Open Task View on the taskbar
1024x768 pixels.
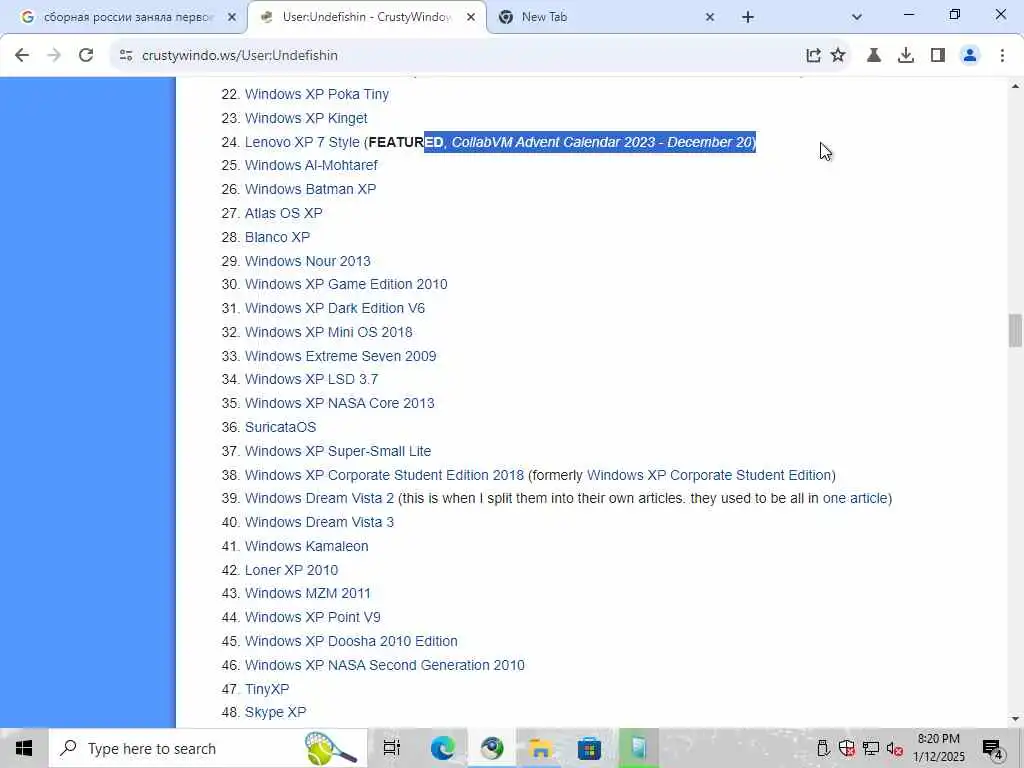click(392, 748)
